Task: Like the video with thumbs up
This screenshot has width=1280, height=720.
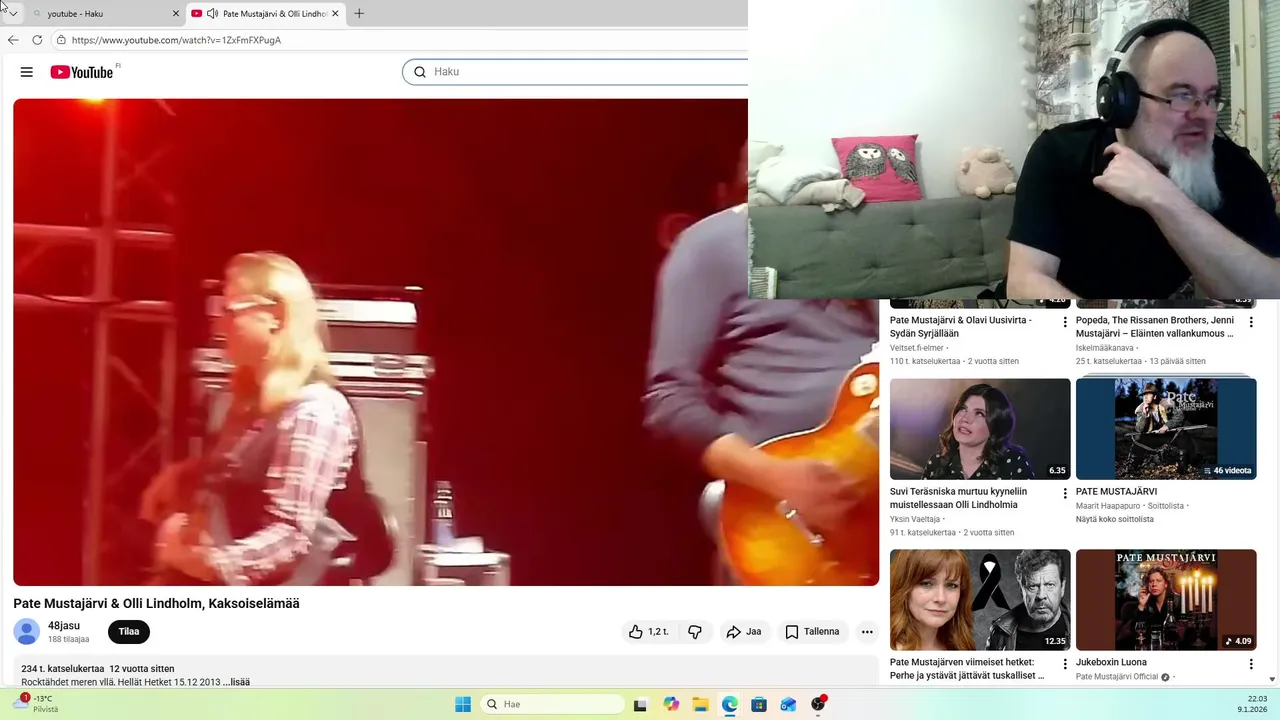Action: 648,632
